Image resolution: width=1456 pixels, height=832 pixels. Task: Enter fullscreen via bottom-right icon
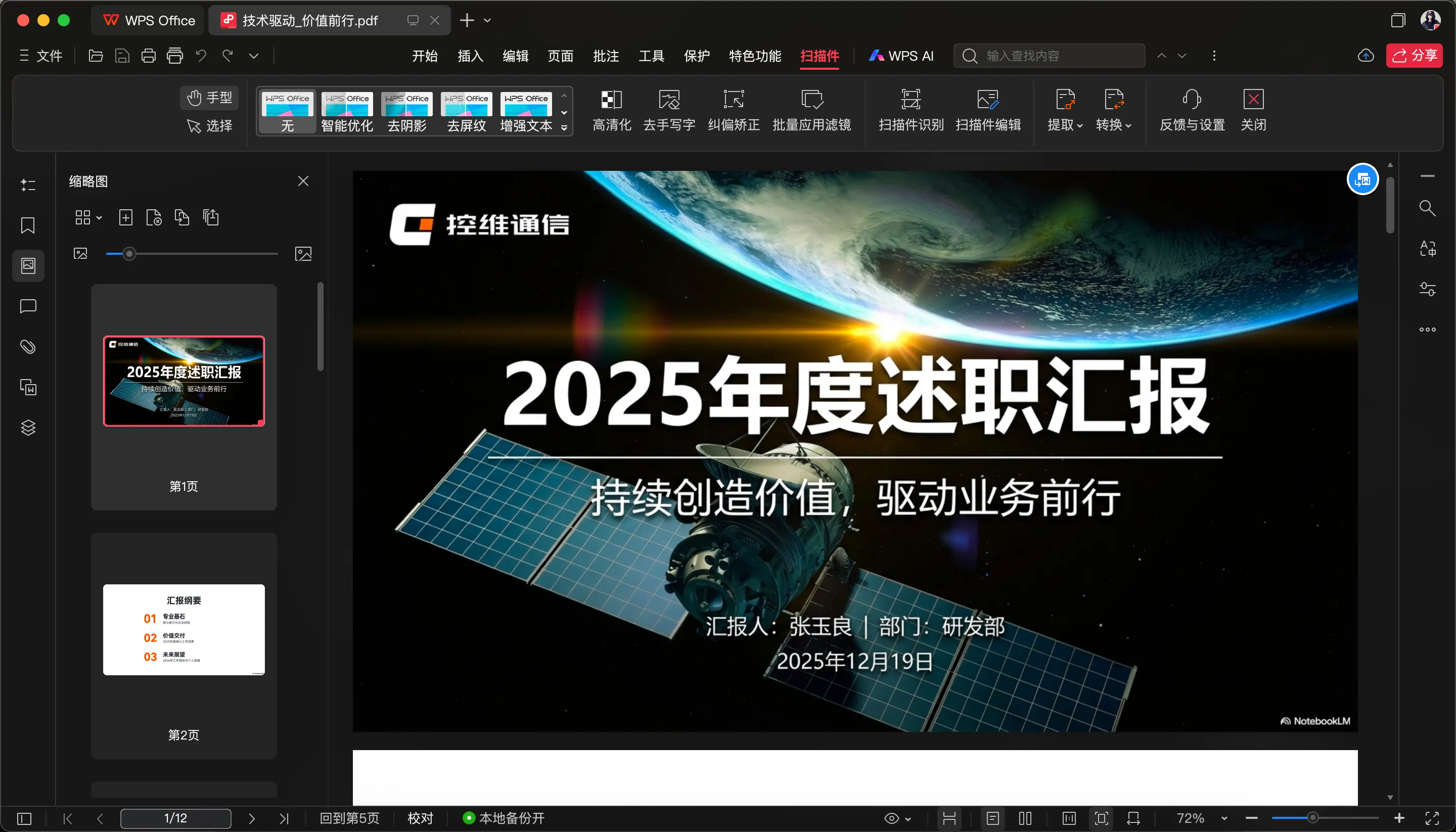[1432, 818]
